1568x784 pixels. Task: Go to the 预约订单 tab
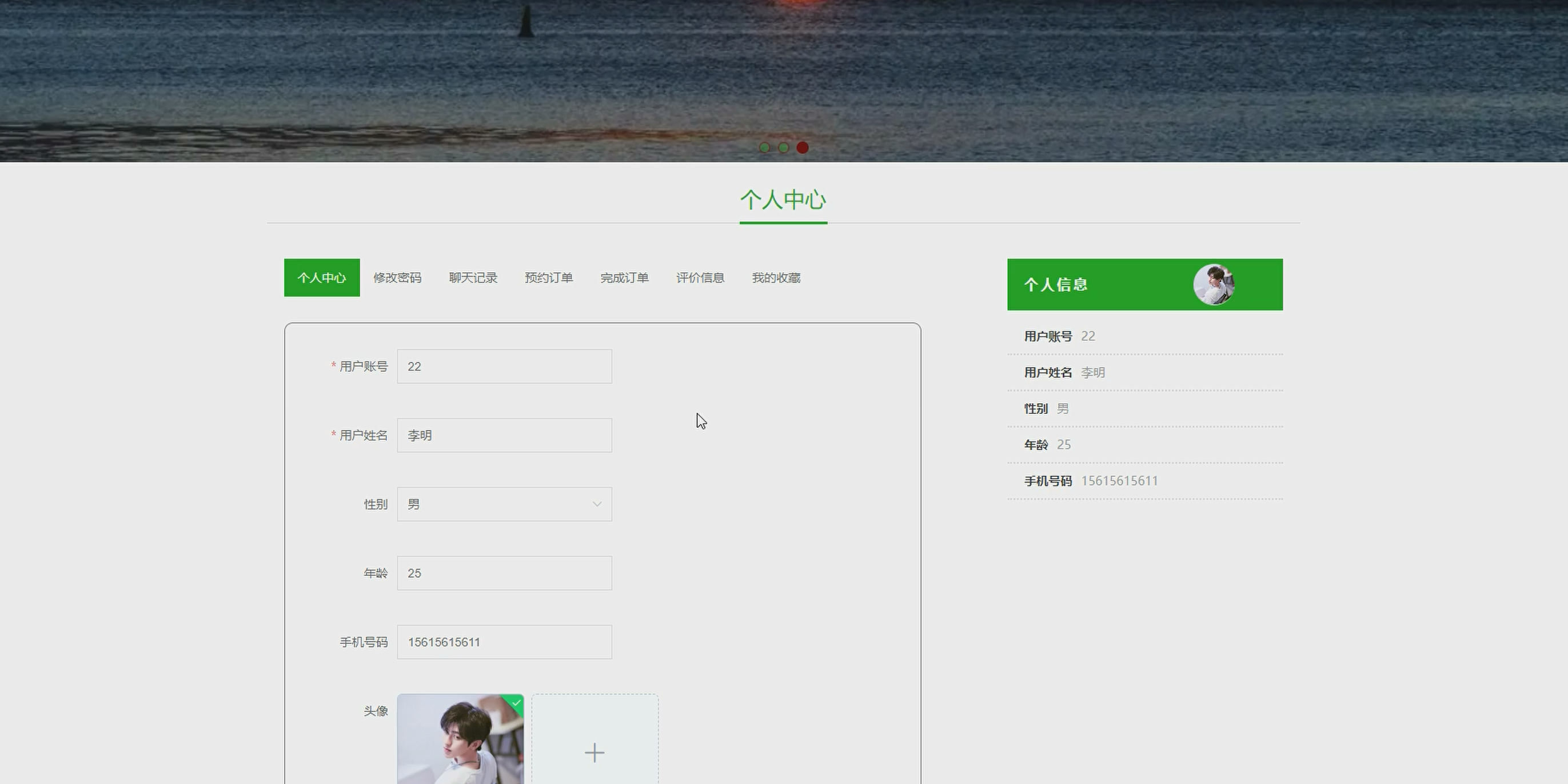549,277
